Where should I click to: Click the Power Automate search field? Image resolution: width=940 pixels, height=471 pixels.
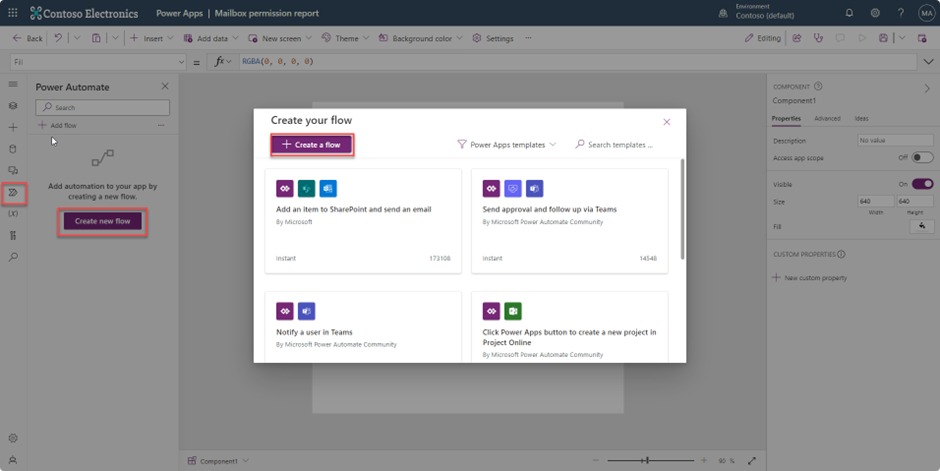(x=103, y=107)
